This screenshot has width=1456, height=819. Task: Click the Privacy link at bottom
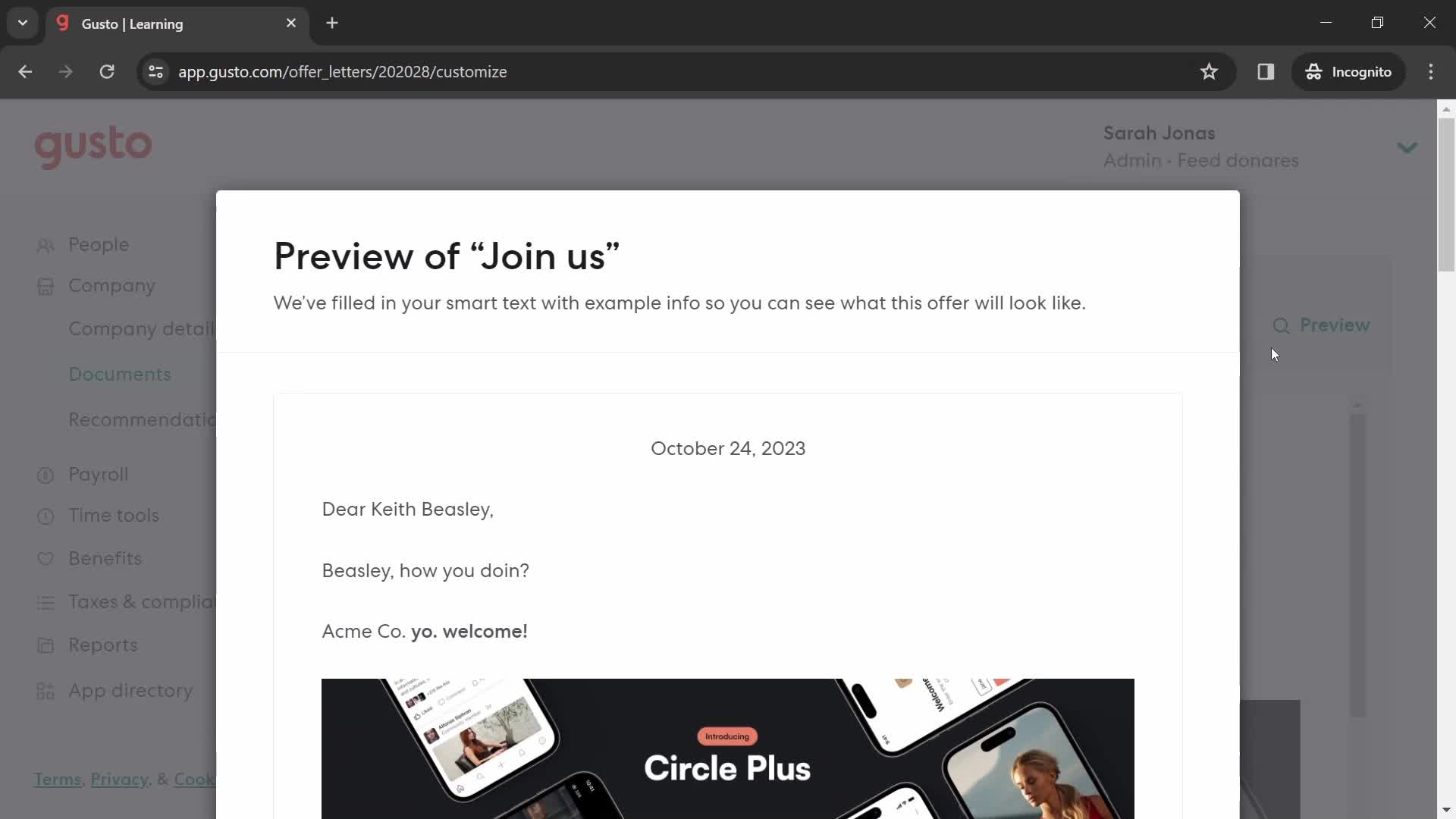118,780
